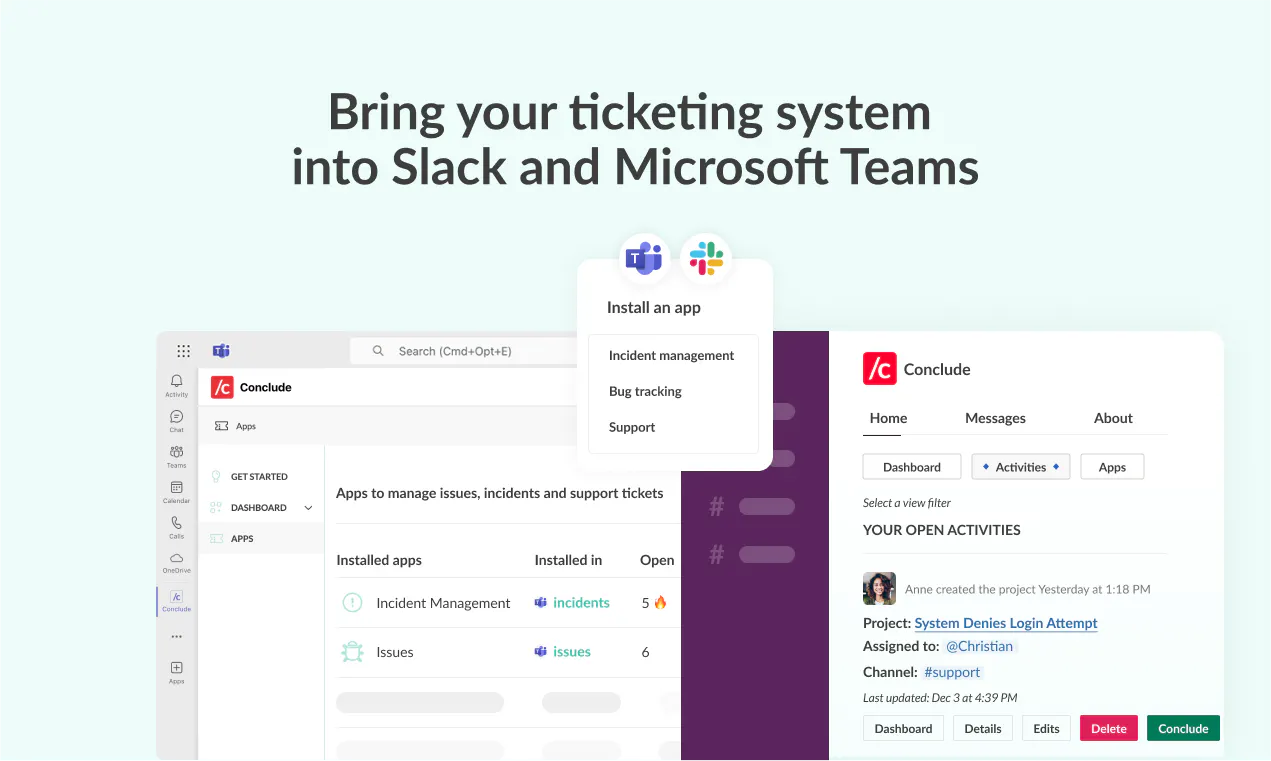
Task: Click Dashboard button under the activity
Action: (x=903, y=729)
